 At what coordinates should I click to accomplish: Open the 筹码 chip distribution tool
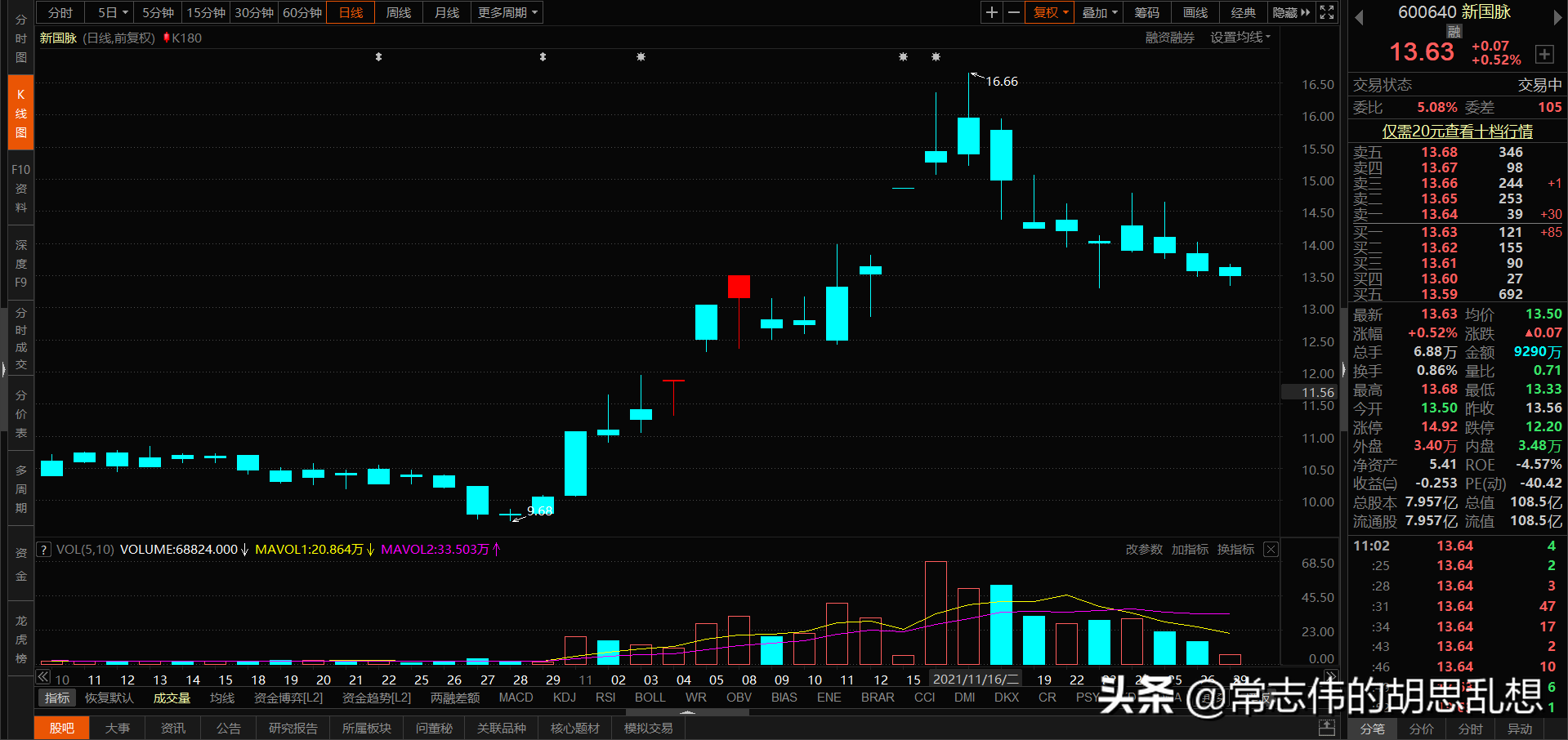pyautogui.click(x=1146, y=12)
